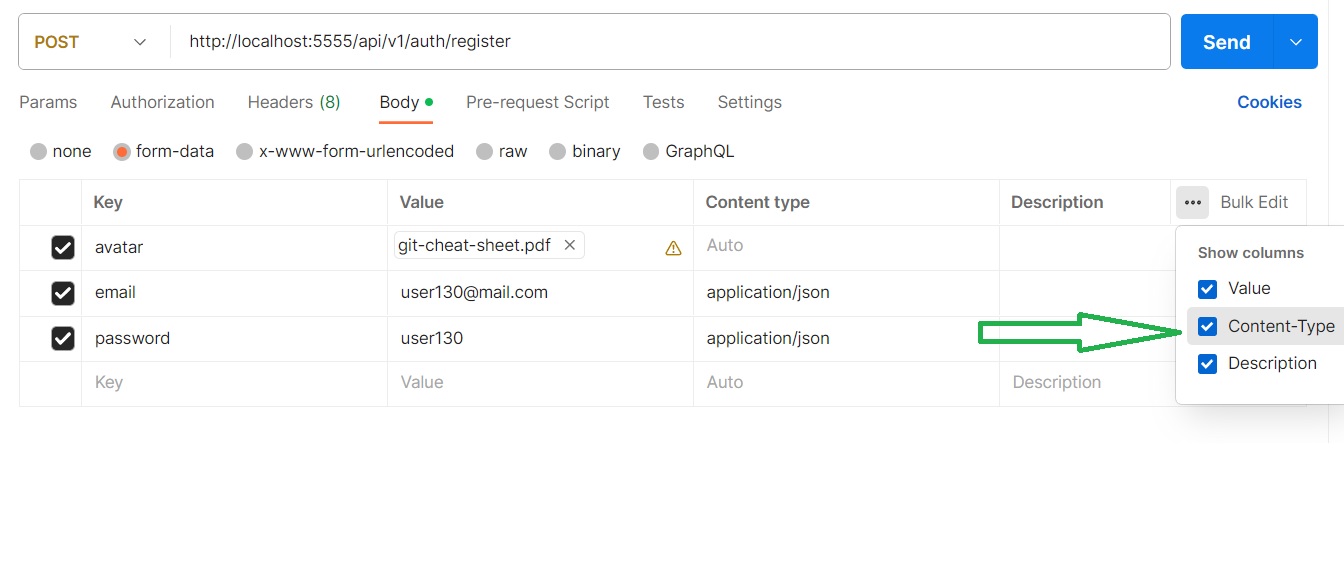Click the Send button
The width and height of the screenshot is (1344, 588).
coord(1226,42)
